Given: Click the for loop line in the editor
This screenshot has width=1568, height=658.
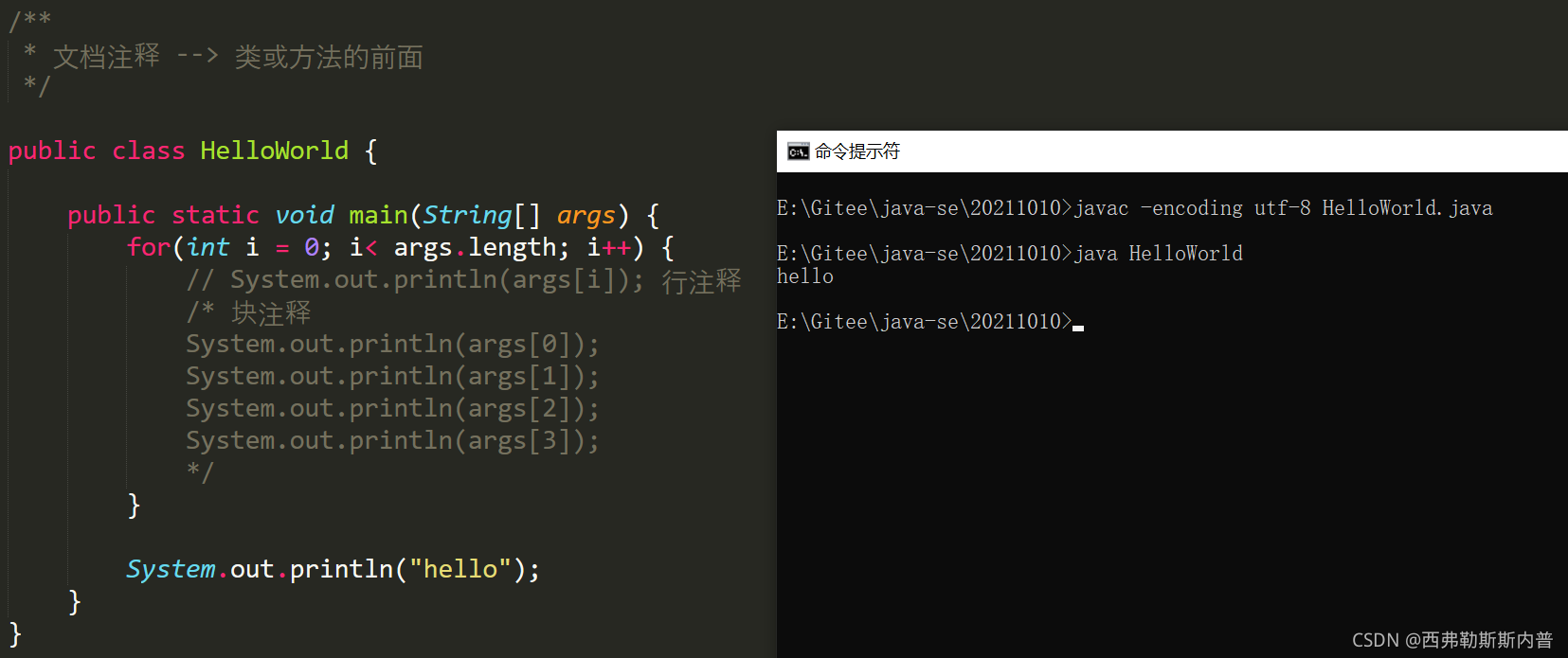Looking at the screenshot, I should 401,247.
